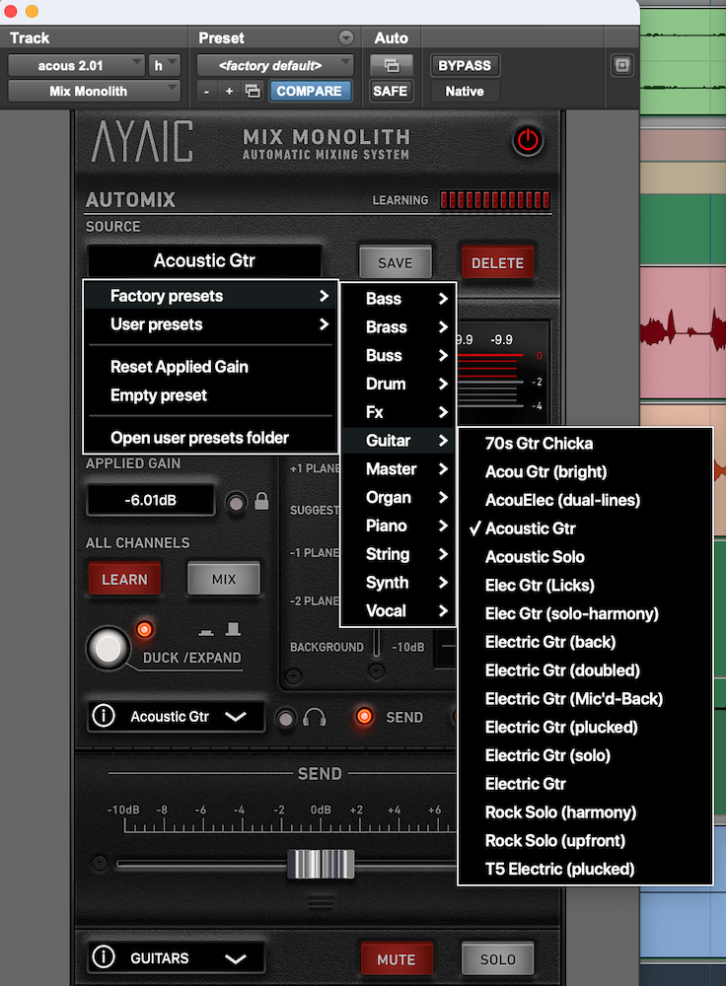Screen dimensions: 726x986
Task: Select the expand mode tall bar icon
Action: [x=233, y=628]
